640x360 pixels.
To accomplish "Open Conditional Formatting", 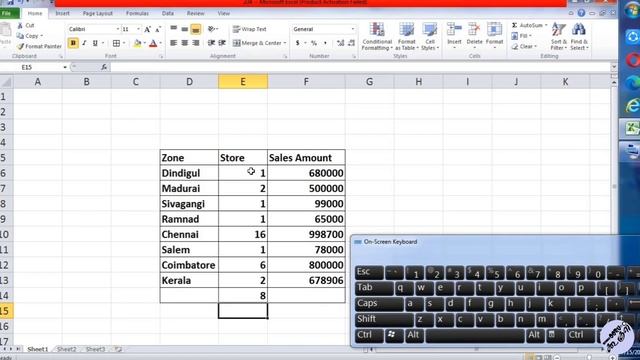I will (x=377, y=37).
